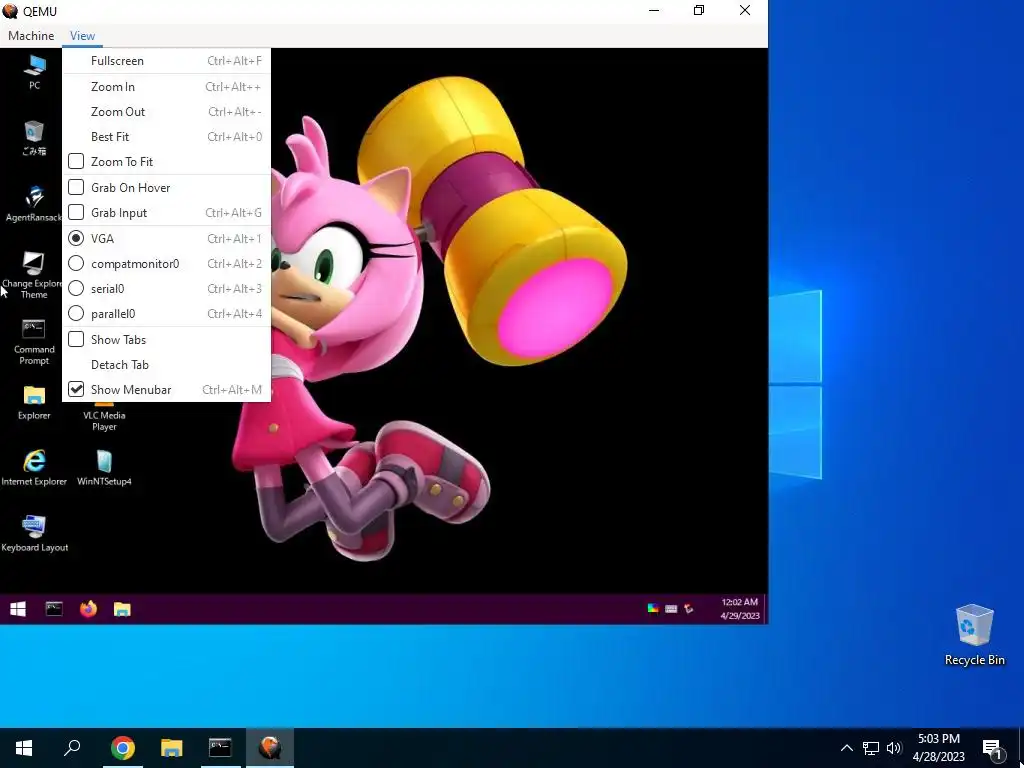The height and width of the screenshot is (768, 1024).
Task: Open the host notification center
Action: point(993,749)
